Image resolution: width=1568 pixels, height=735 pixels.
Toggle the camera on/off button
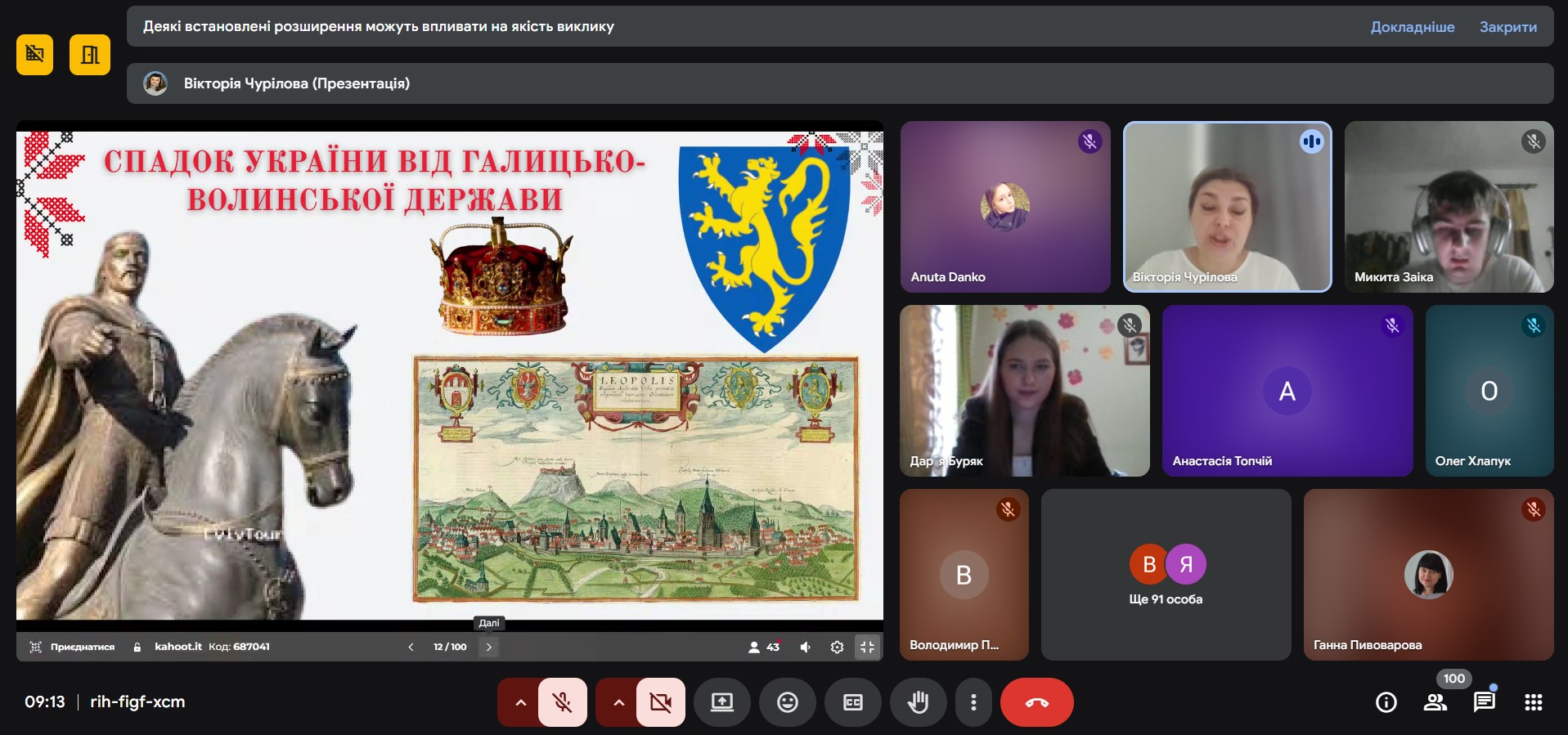coord(661,702)
